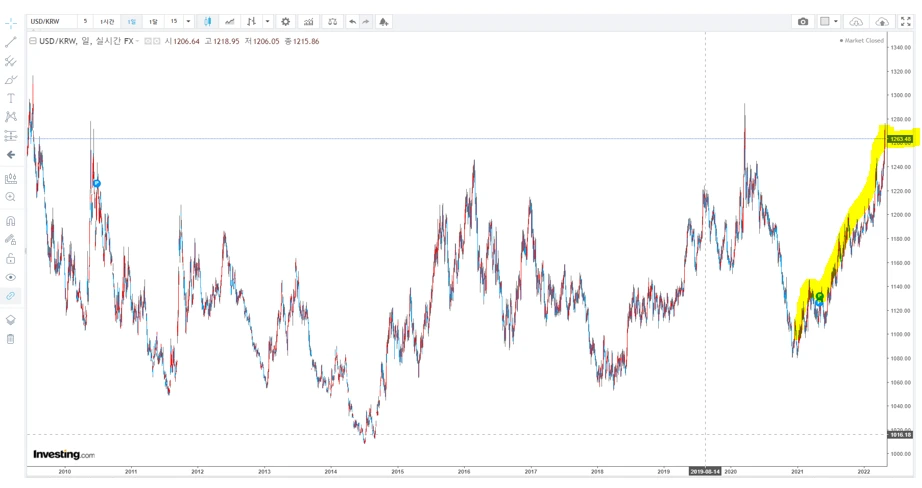
Task: Expand the chart layout dropdown arrow
Action: point(836,22)
